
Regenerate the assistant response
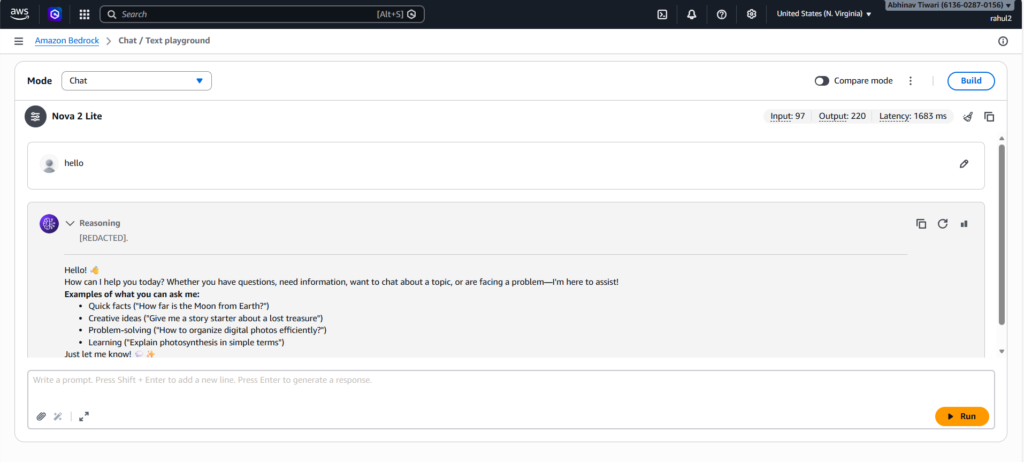pyautogui.click(x=942, y=224)
